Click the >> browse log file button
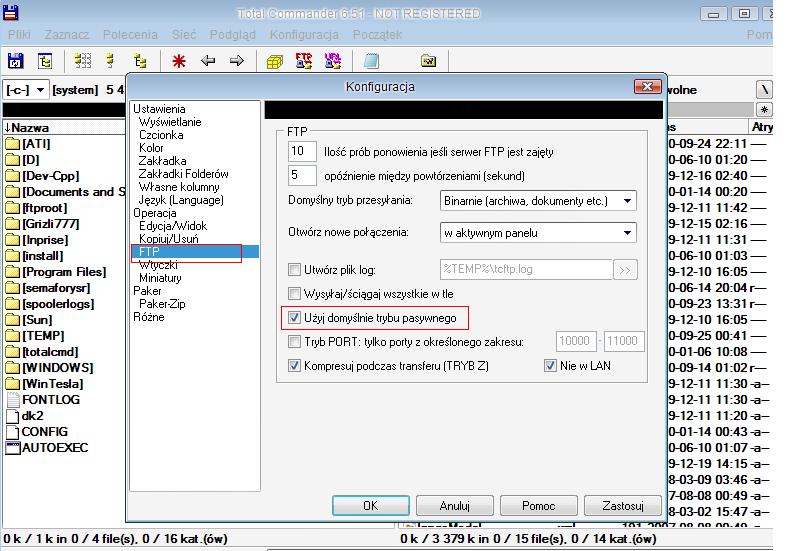The height and width of the screenshot is (551, 808). [x=625, y=270]
